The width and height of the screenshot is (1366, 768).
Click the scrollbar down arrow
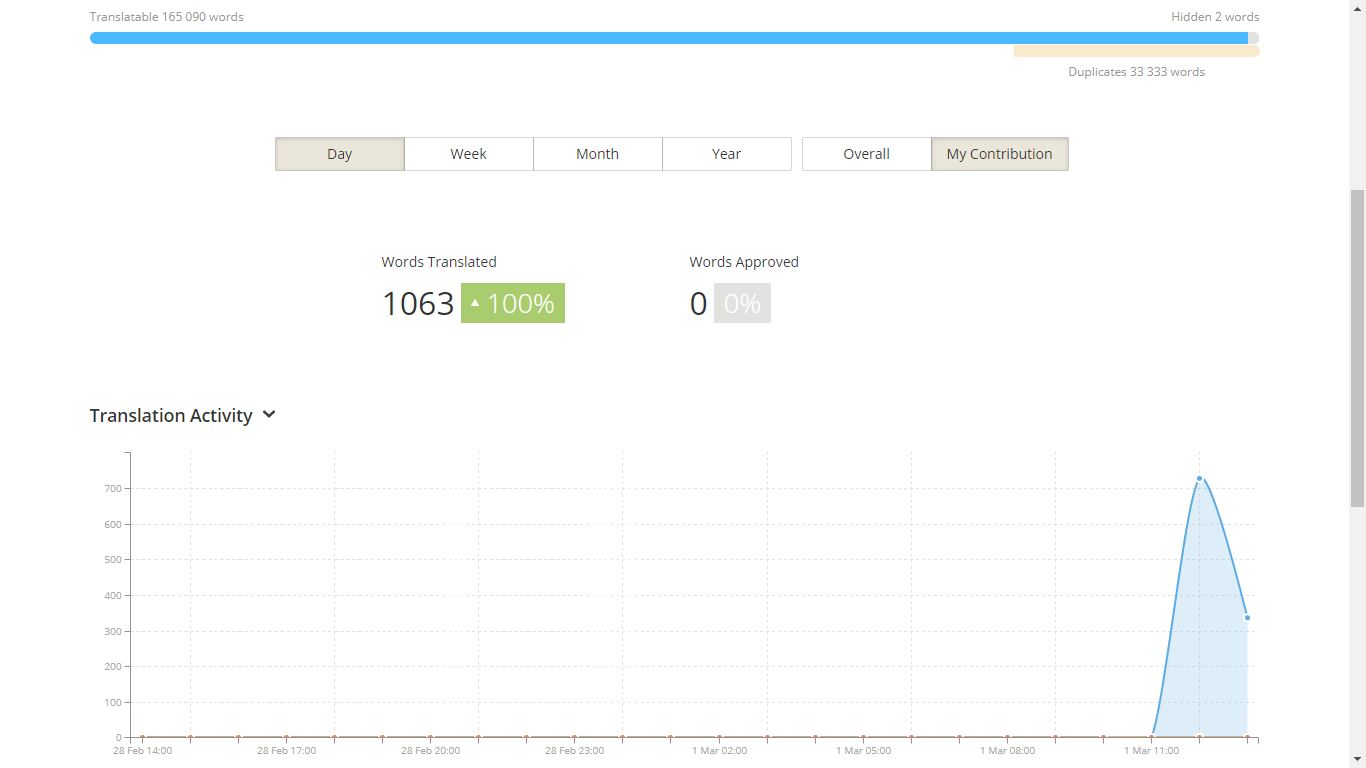coord(1357,759)
